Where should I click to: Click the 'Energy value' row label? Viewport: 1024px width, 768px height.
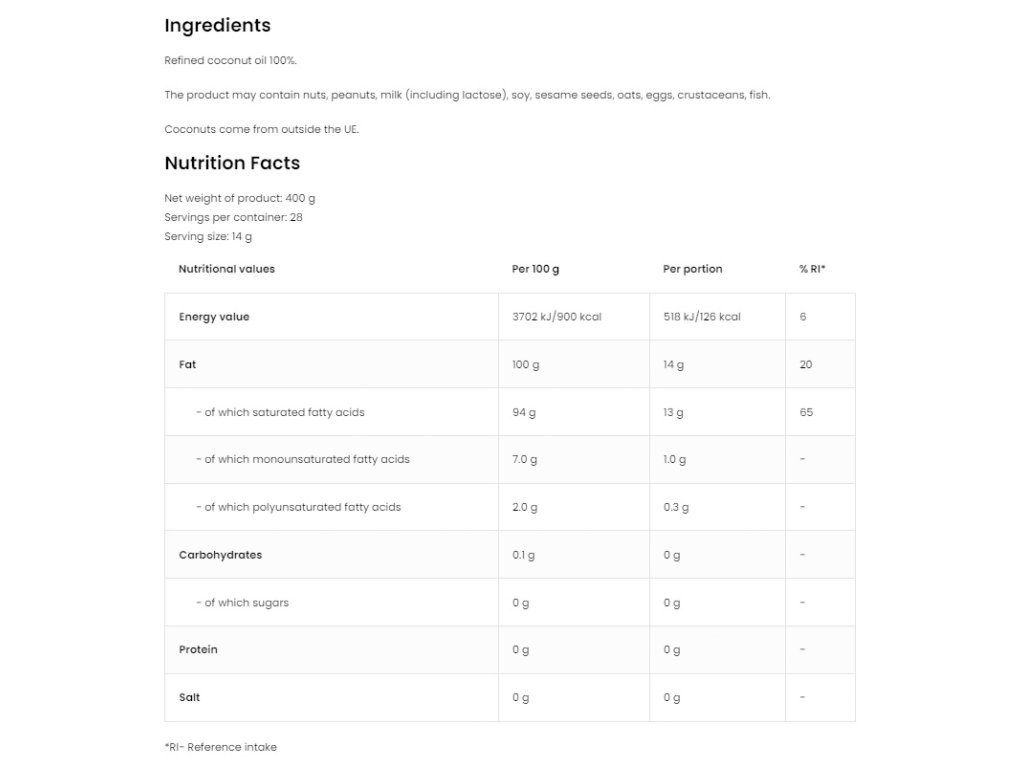[x=214, y=317]
